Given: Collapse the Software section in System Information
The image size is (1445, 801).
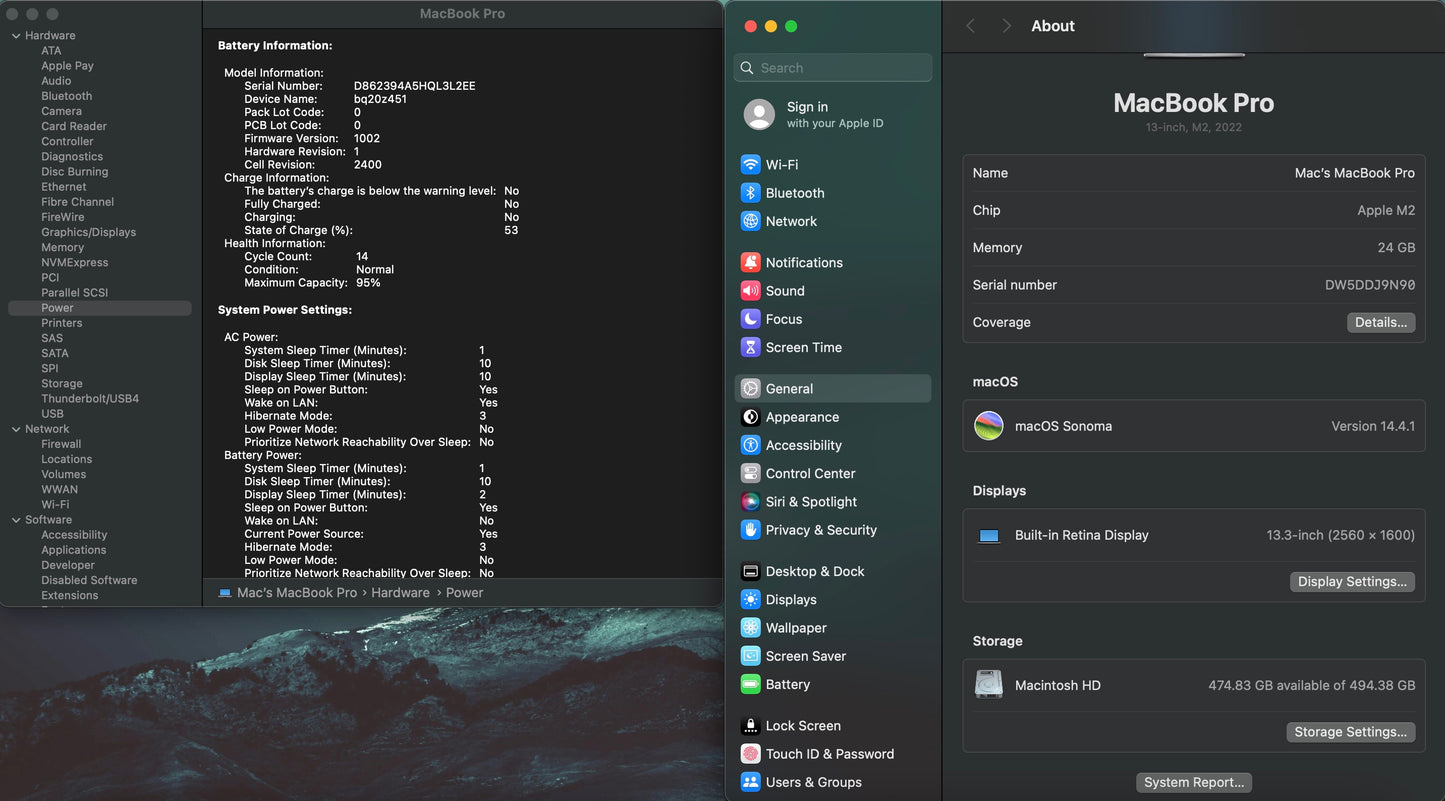Looking at the screenshot, I should tap(16, 520).
